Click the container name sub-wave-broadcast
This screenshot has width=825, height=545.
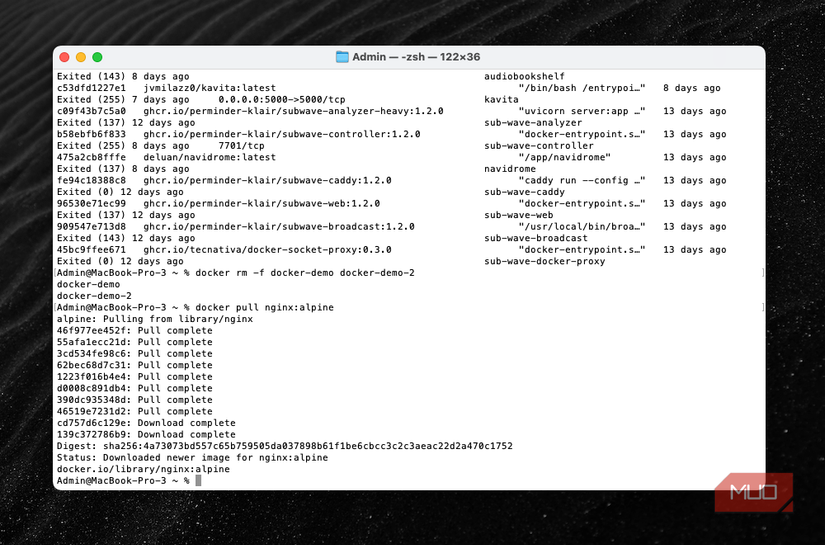point(536,238)
